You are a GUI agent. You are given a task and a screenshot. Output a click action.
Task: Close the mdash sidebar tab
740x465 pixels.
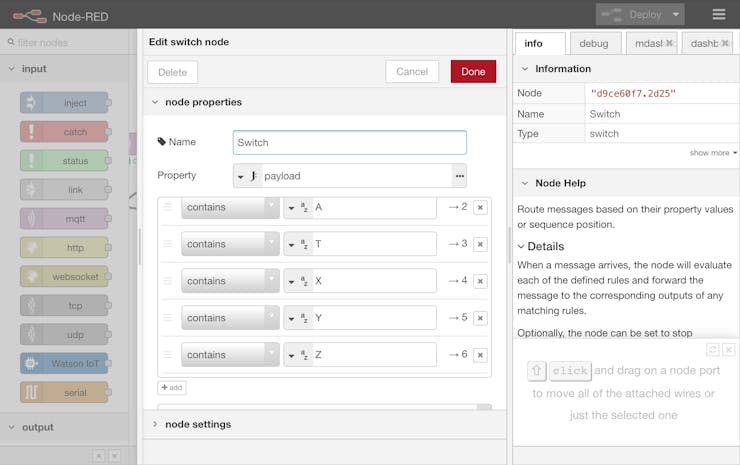669,43
